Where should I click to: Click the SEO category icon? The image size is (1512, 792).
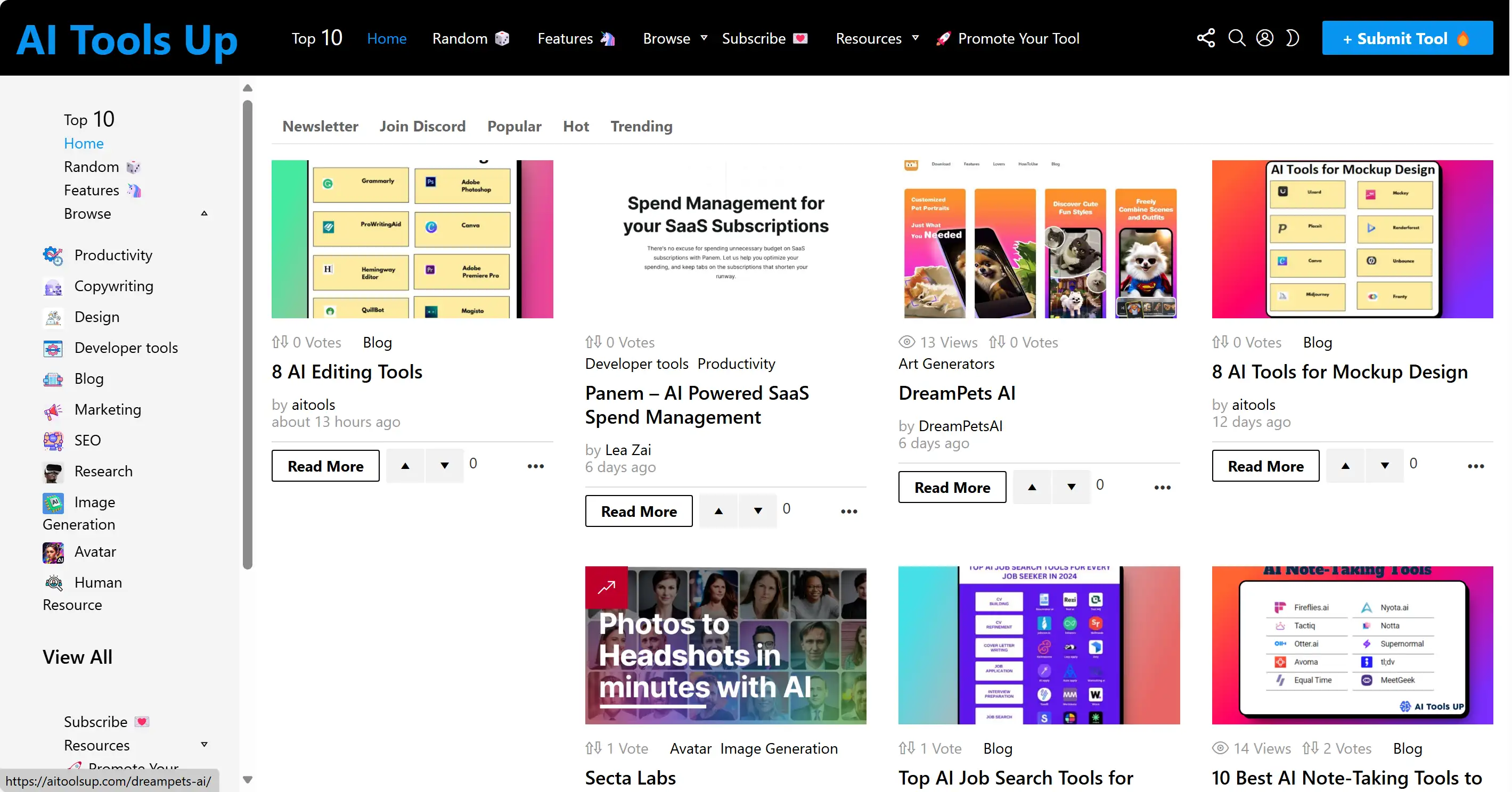(x=53, y=441)
